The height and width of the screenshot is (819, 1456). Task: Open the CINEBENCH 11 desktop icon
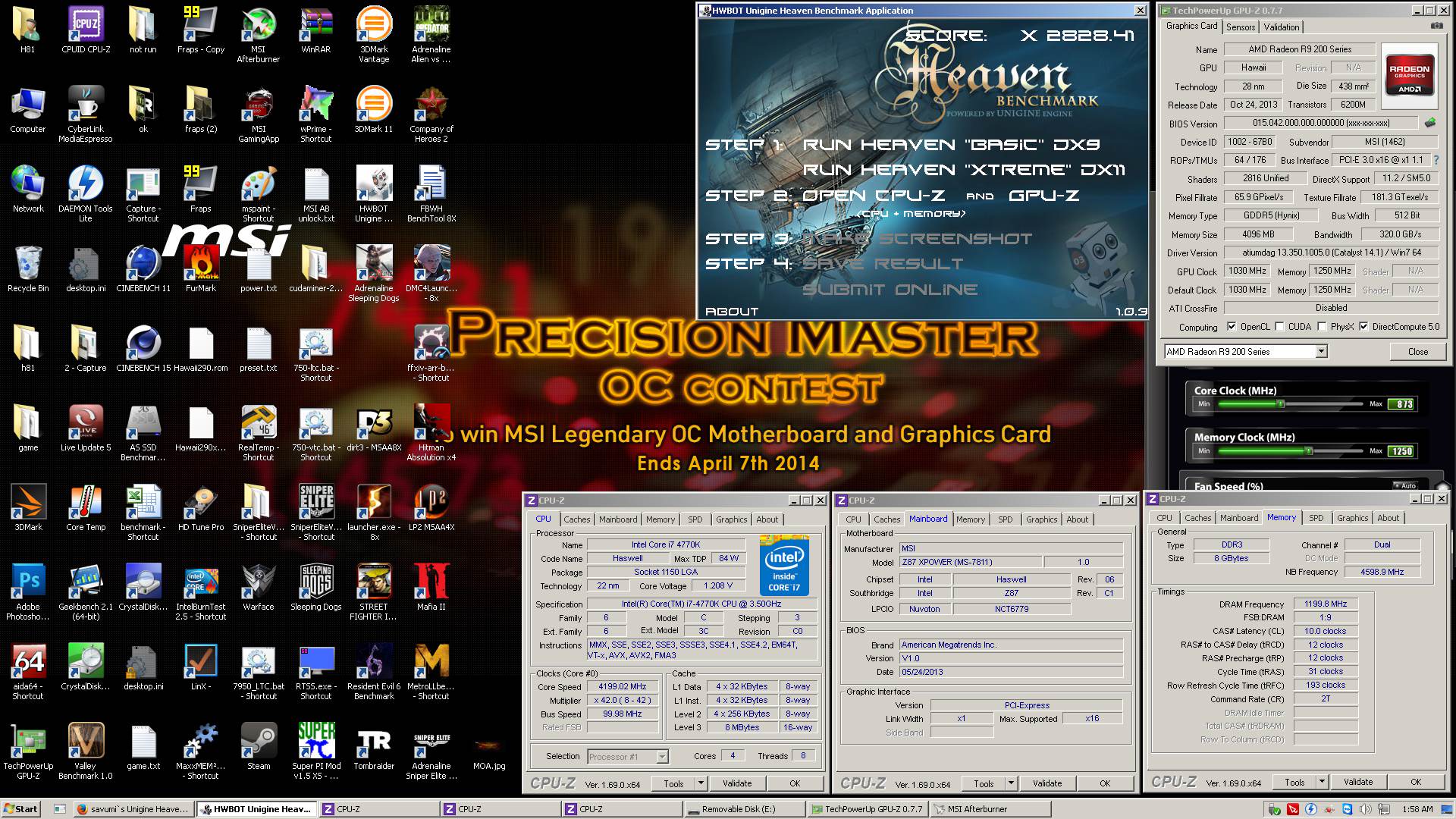pyautogui.click(x=143, y=269)
